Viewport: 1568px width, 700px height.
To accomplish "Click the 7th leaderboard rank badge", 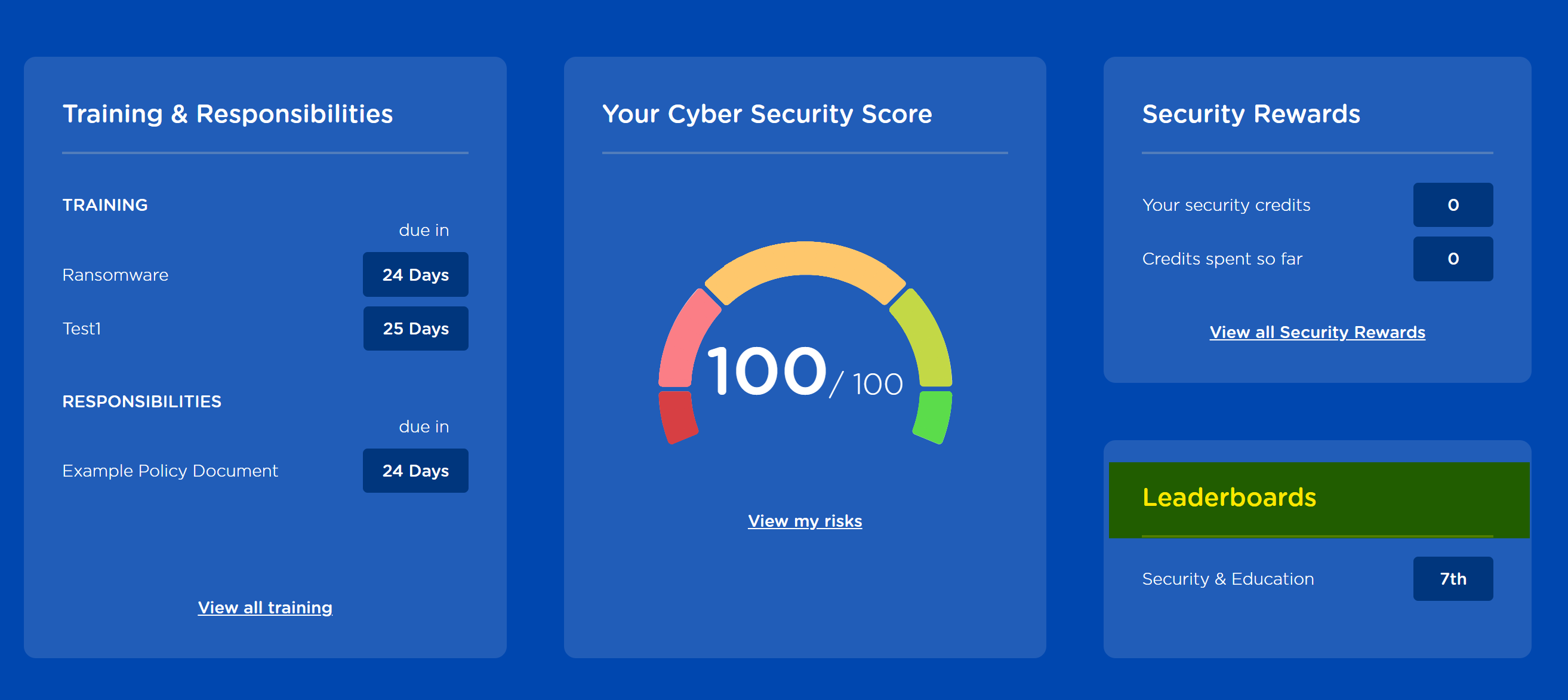I will click(x=1453, y=578).
